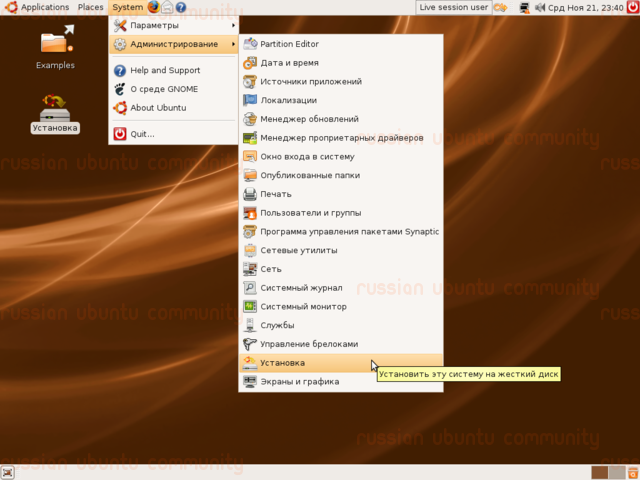Click the show desktop button in bottom panel
The image size is (640, 480).
pos(7,473)
